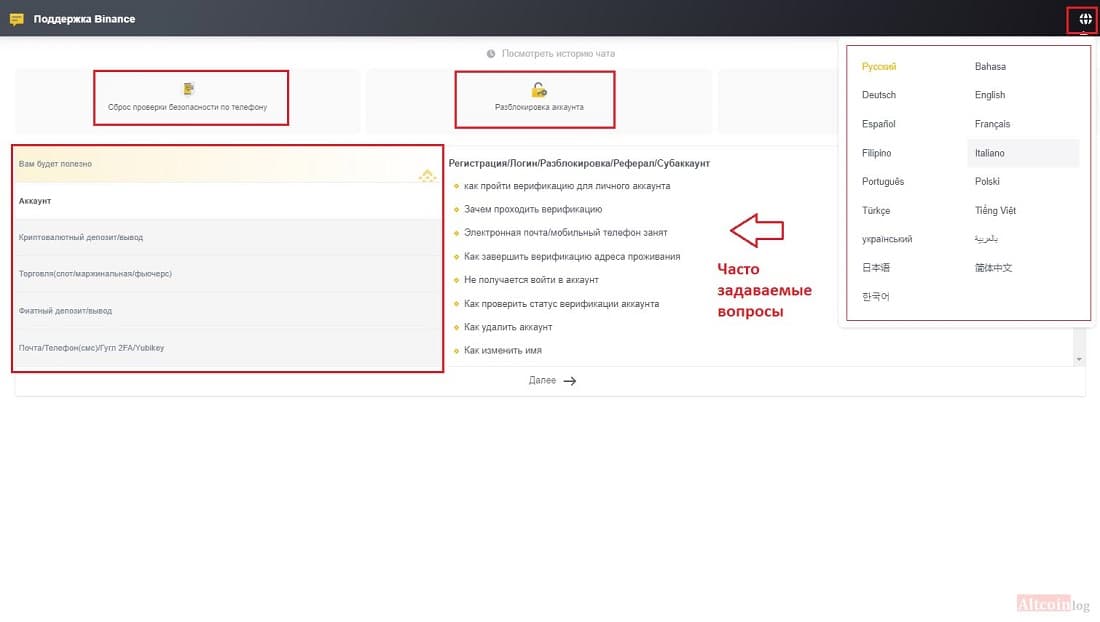This screenshot has height=622, width=1100.
Task: Click the arrow next to Далее
Action: click(570, 381)
